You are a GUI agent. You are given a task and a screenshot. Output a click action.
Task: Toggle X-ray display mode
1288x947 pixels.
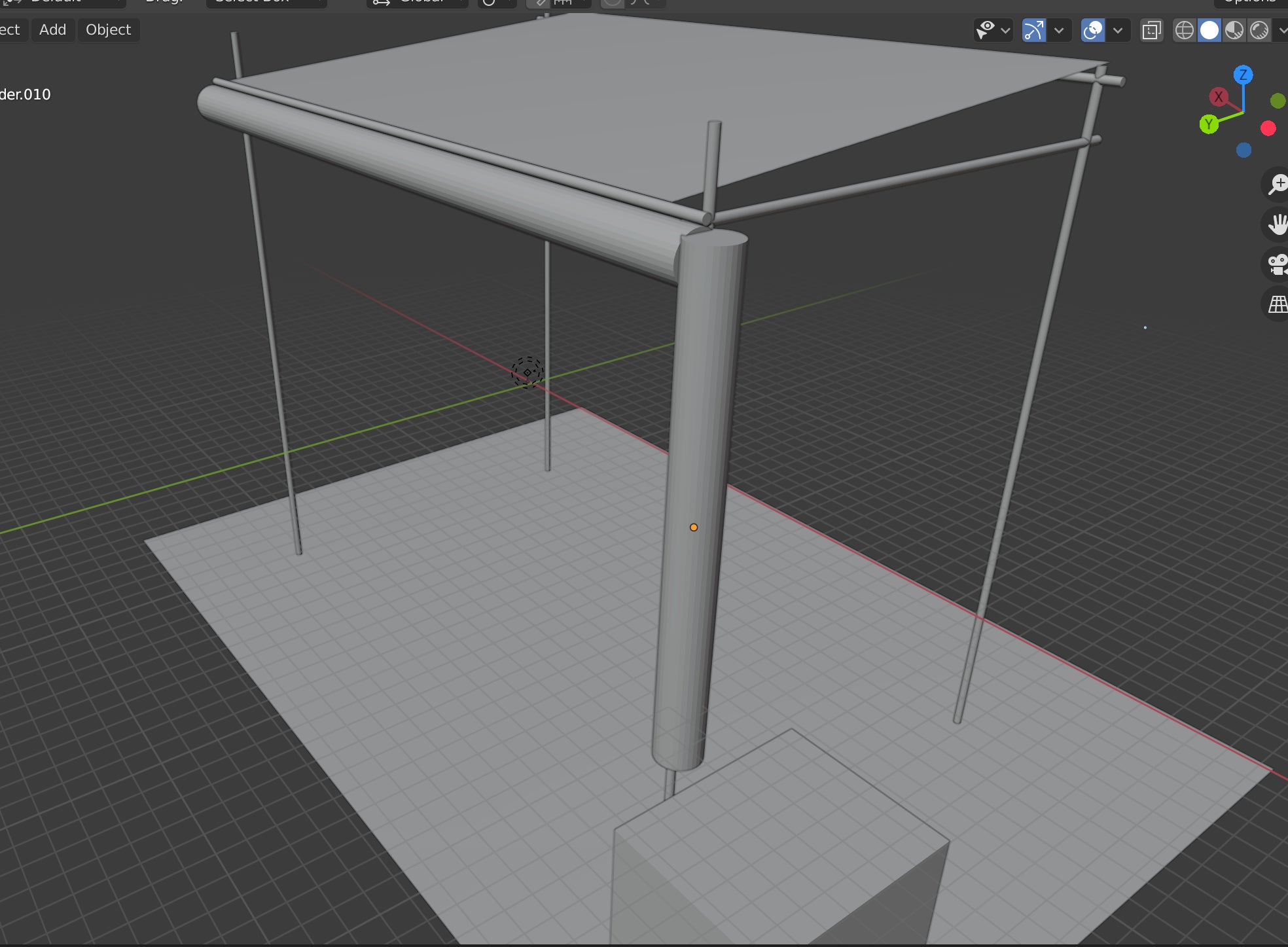tap(1151, 30)
